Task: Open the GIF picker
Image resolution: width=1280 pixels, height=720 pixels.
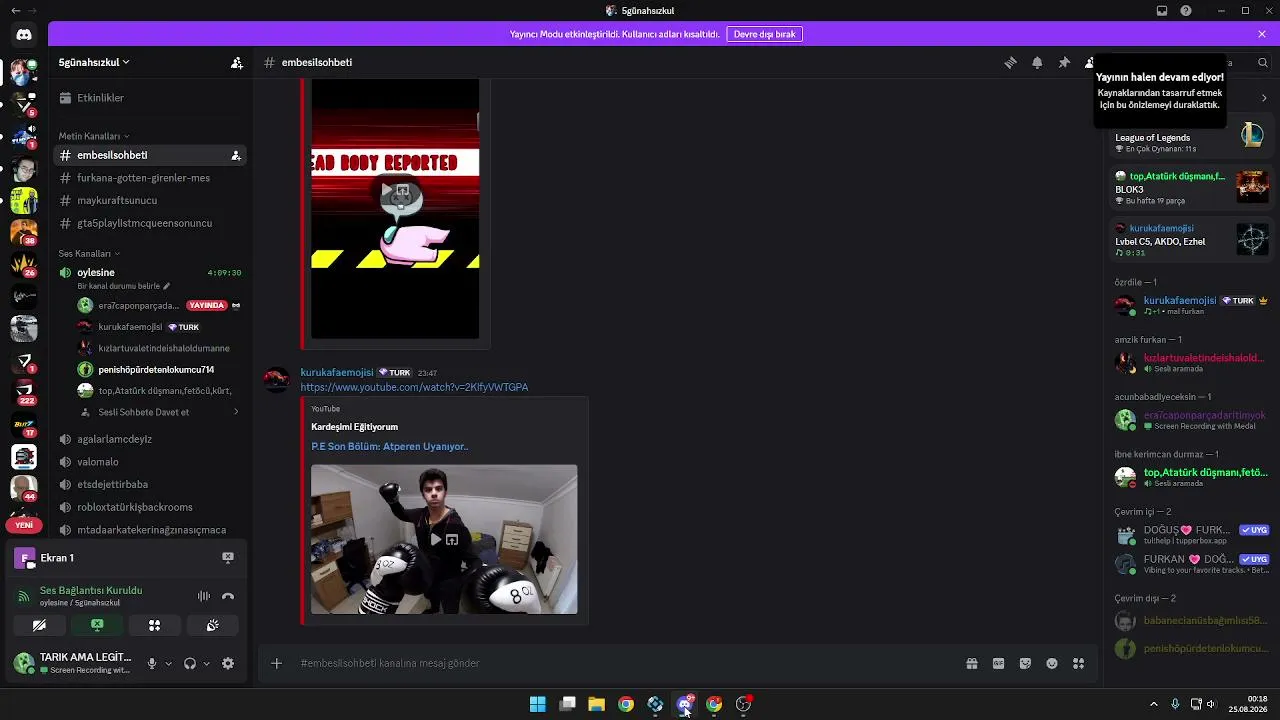Action: (998, 663)
